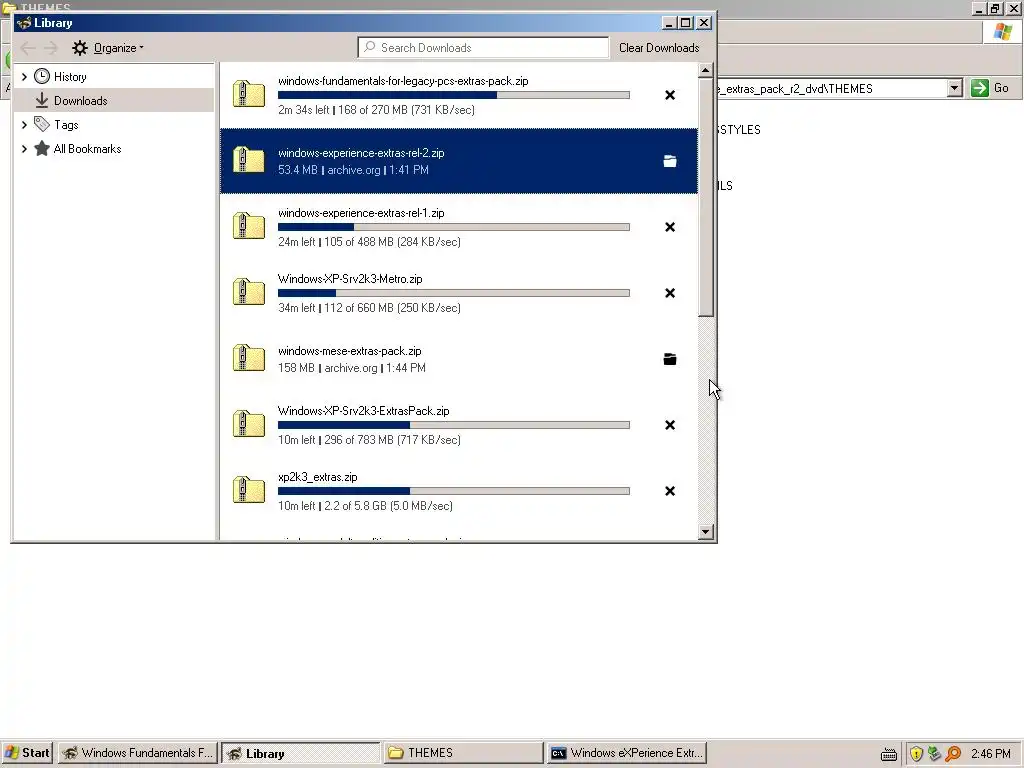Cancel the xp2k3_extras.zip download
1024x768 pixels.
670,491
